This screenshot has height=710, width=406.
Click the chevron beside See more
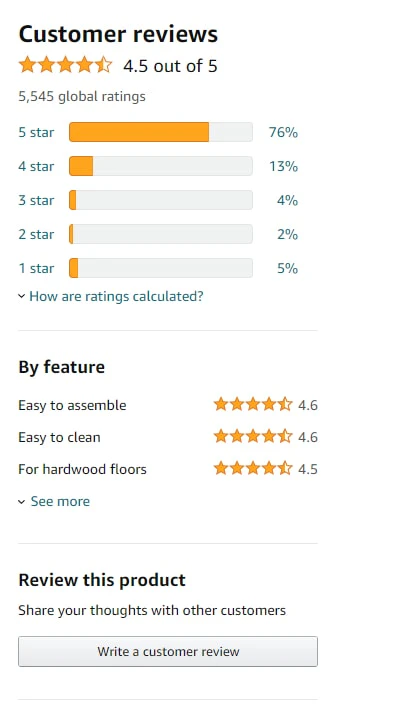click(x=21, y=502)
